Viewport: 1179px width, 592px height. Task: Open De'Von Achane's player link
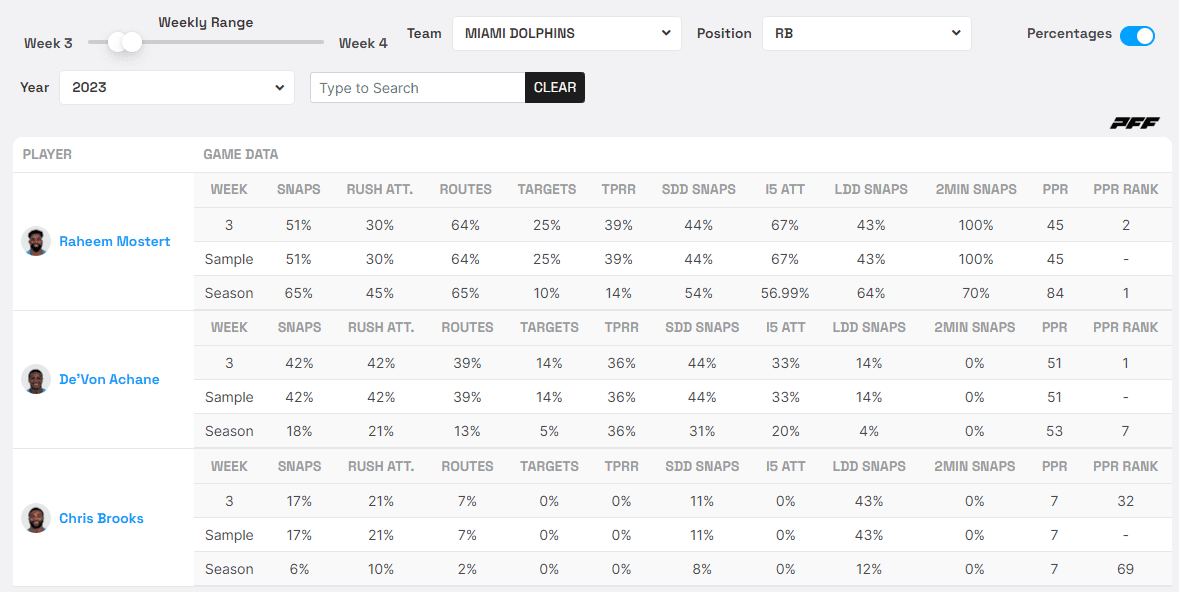109,379
